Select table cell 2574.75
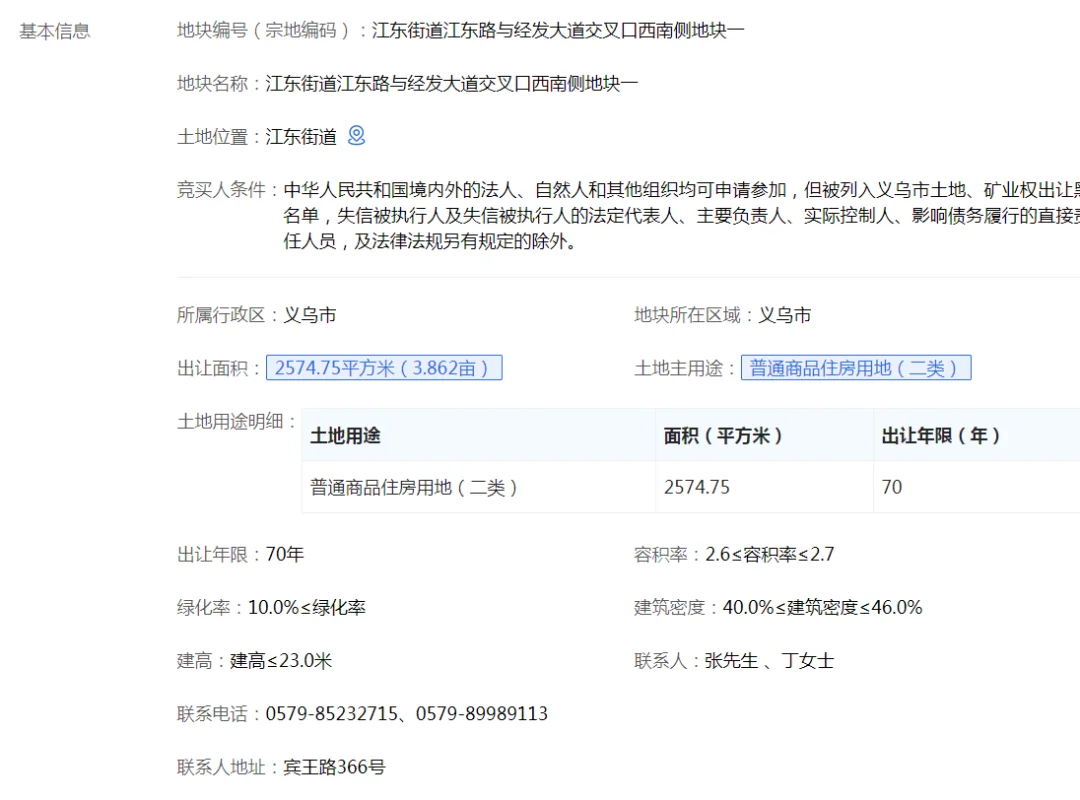 pyautogui.click(x=764, y=487)
